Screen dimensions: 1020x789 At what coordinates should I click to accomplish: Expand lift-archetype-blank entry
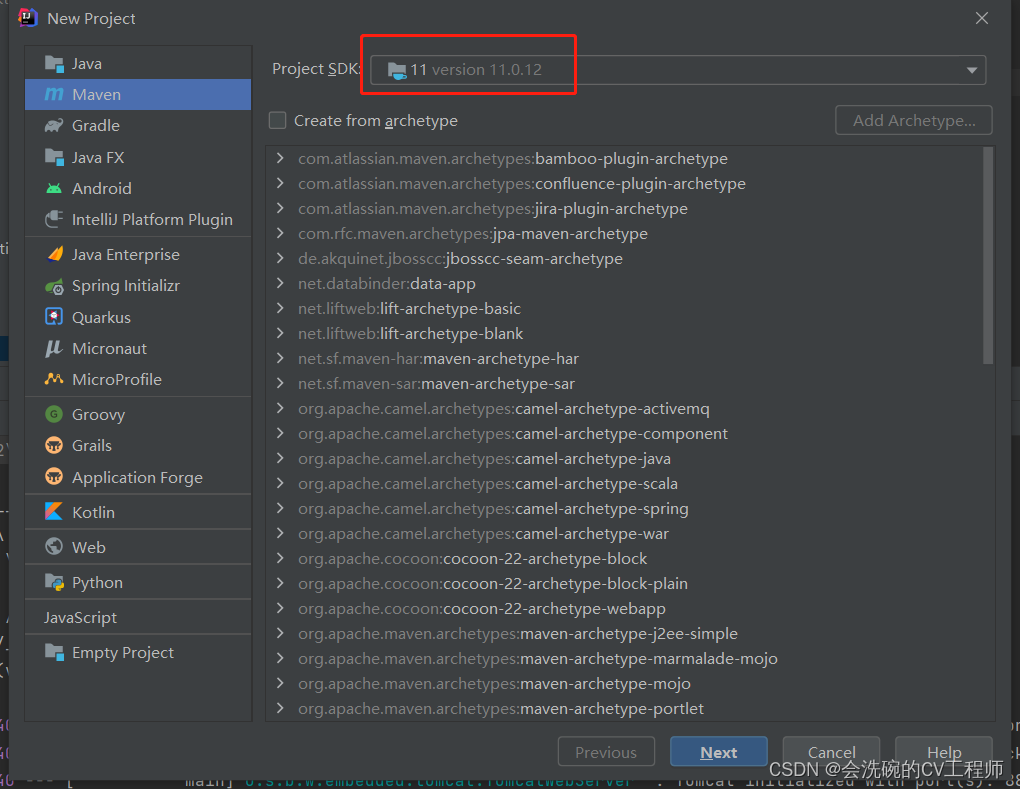click(x=280, y=333)
